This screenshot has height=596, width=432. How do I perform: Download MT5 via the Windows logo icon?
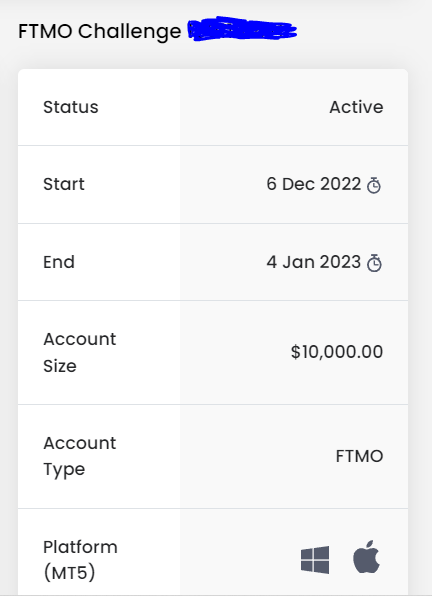click(315, 560)
